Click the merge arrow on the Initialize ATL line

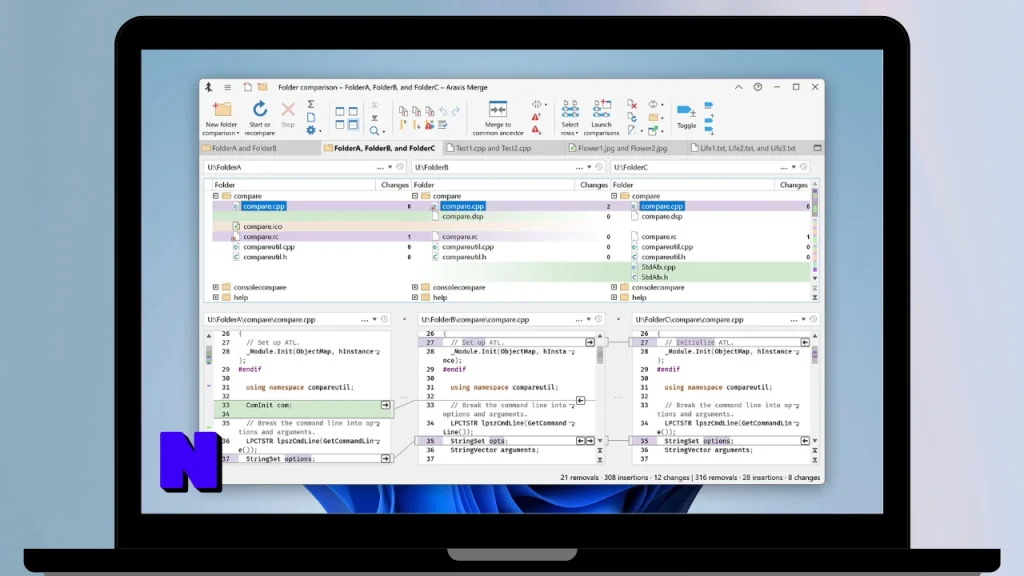[805, 342]
